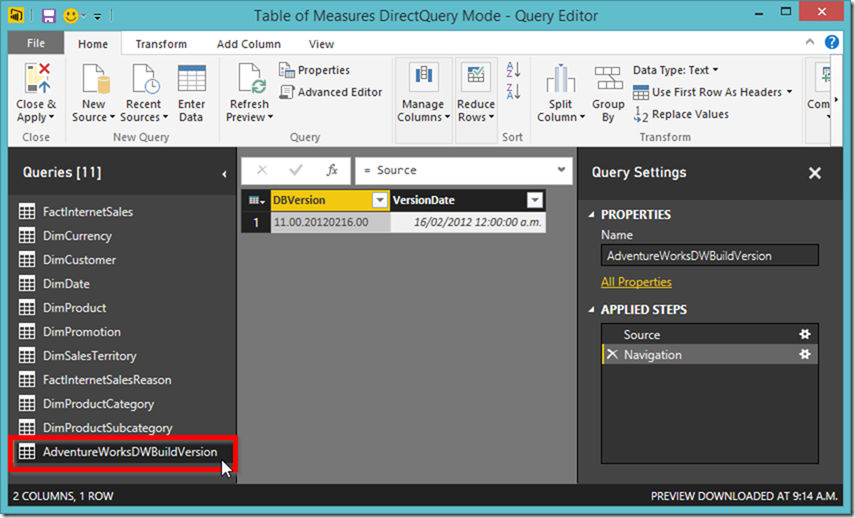Click the Close & Apply icon
Viewport: 855px width, 518px height.
coord(37,79)
